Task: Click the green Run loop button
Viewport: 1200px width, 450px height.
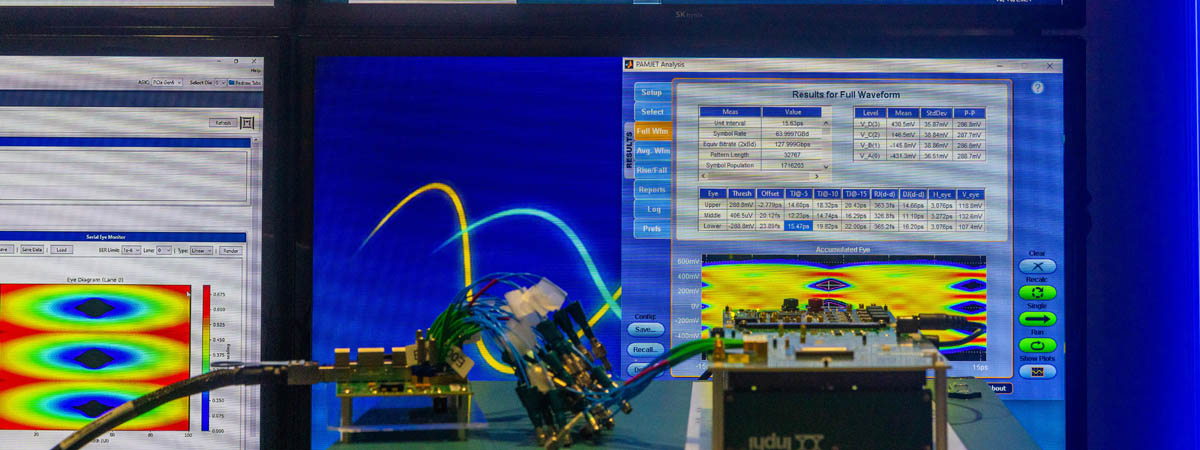Action: pos(1037,345)
